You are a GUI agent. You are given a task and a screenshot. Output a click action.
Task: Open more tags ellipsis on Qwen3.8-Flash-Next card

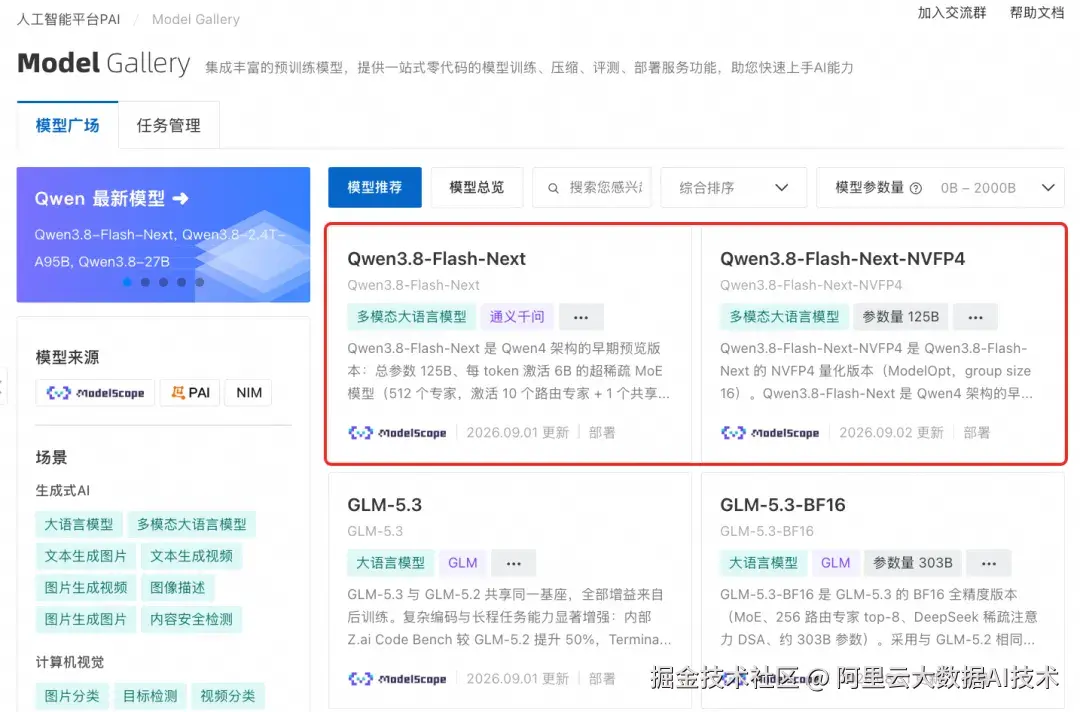[x=581, y=317]
